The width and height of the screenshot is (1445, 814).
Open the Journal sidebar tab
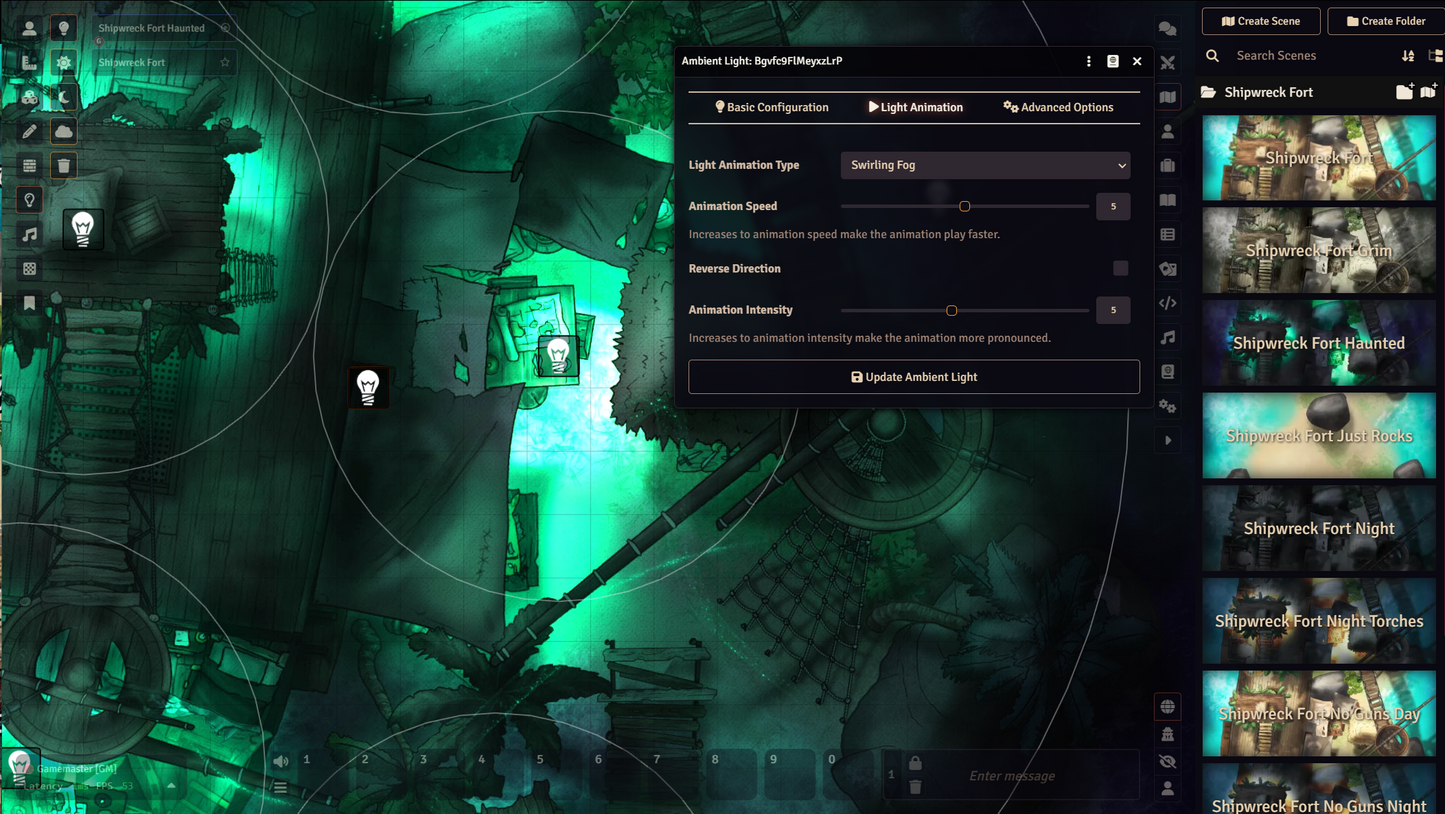click(1167, 200)
